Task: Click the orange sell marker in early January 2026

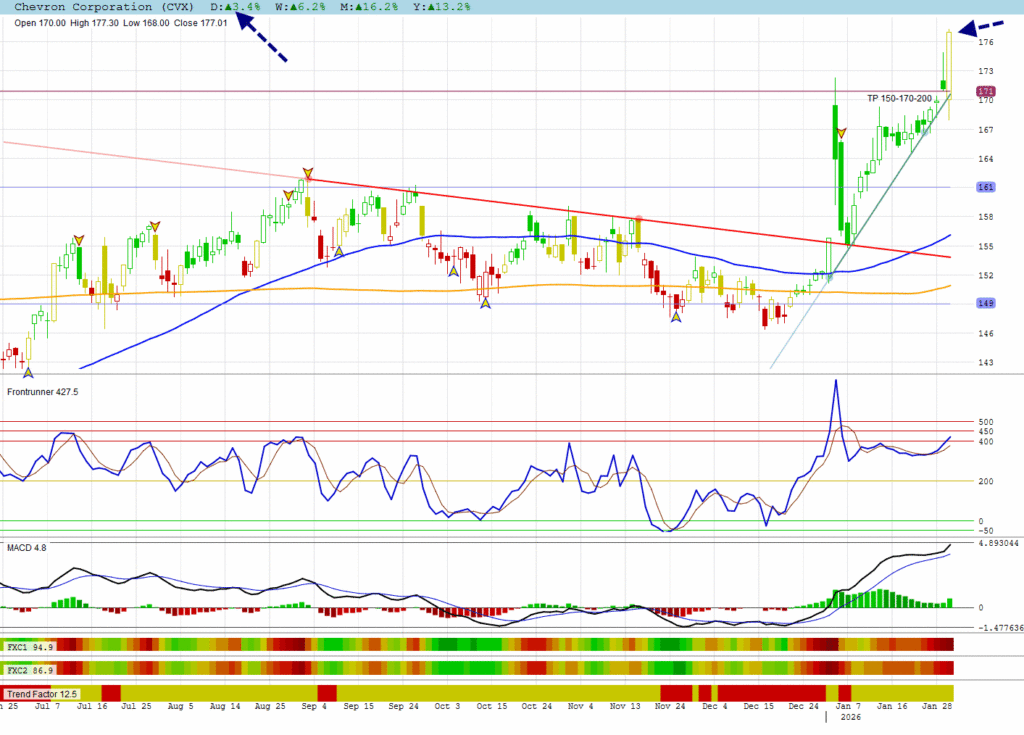Action: (x=842, y=133)
